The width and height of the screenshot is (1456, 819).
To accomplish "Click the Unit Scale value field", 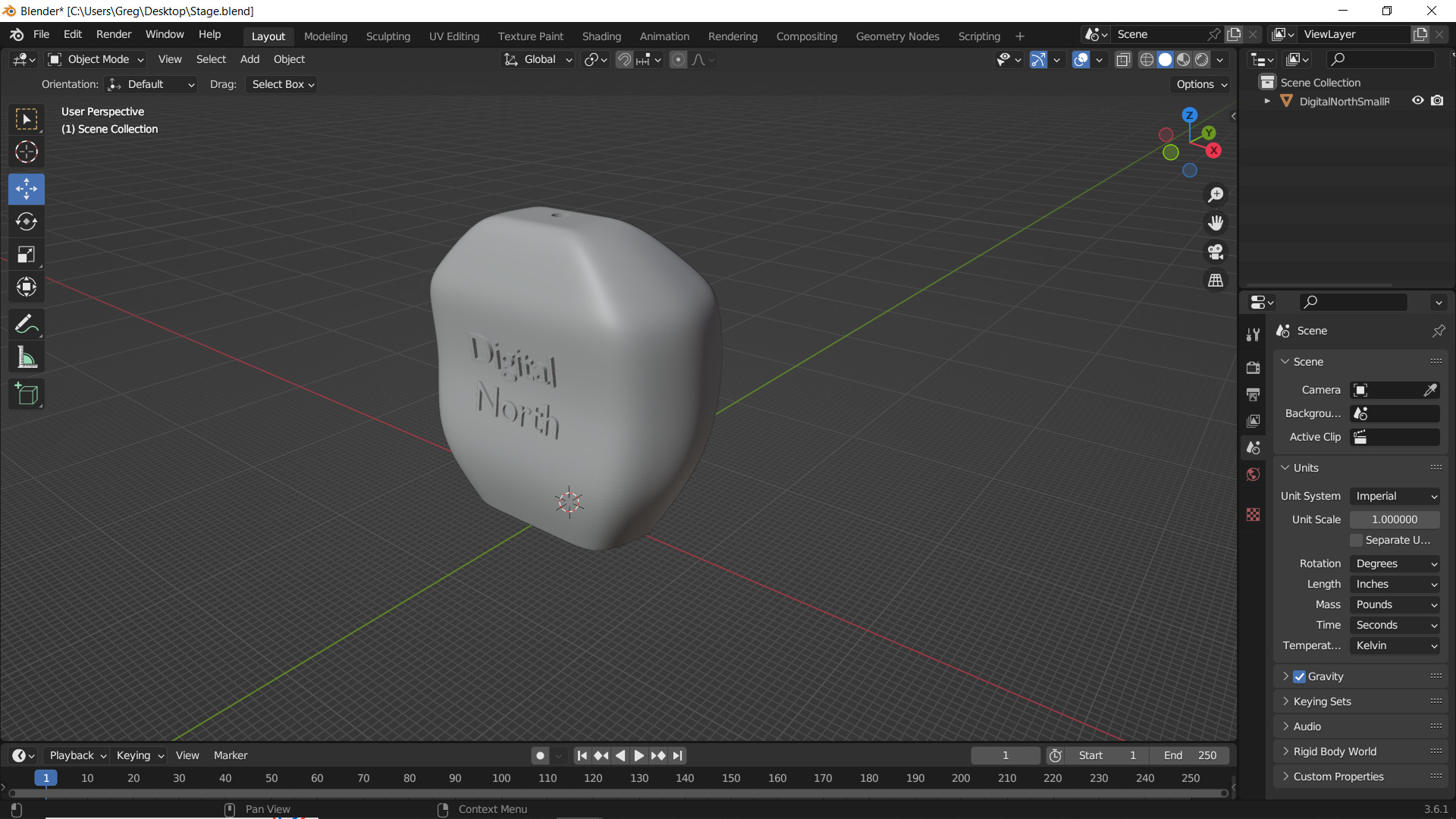I will point(1395,519).
